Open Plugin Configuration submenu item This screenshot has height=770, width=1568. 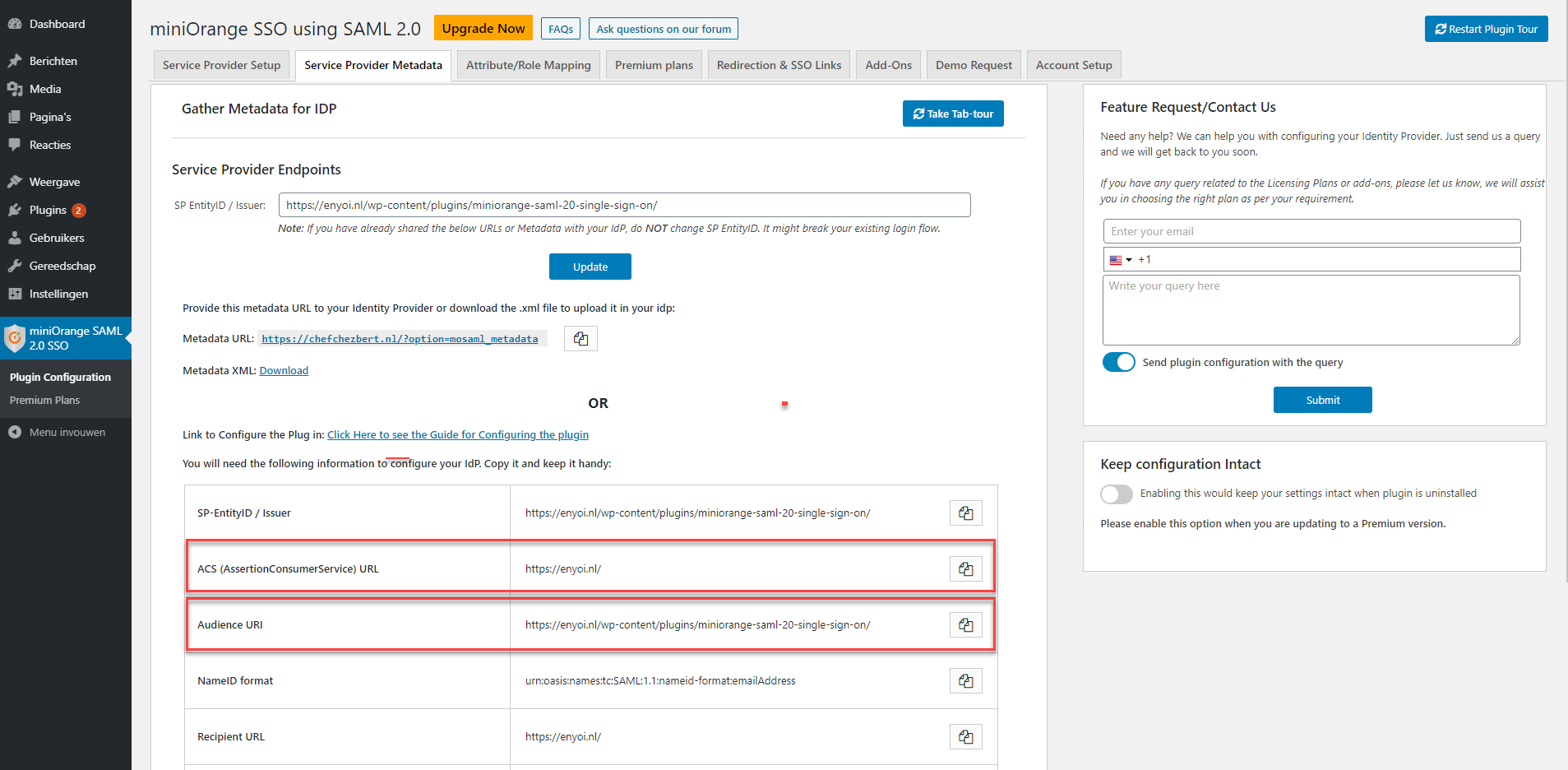60,377
